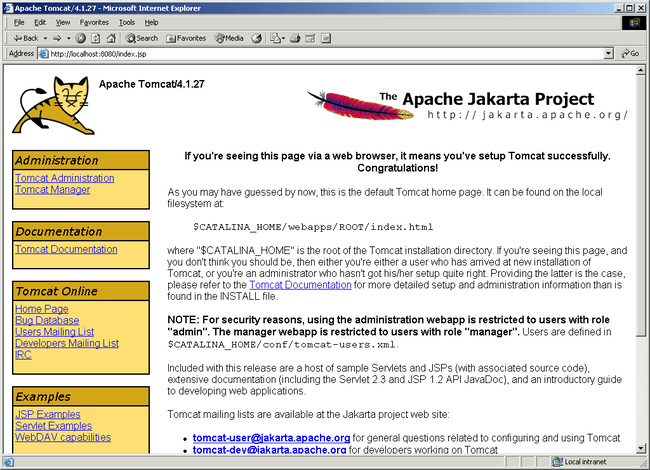Open the Developers Mailing List link

(67, 343)
